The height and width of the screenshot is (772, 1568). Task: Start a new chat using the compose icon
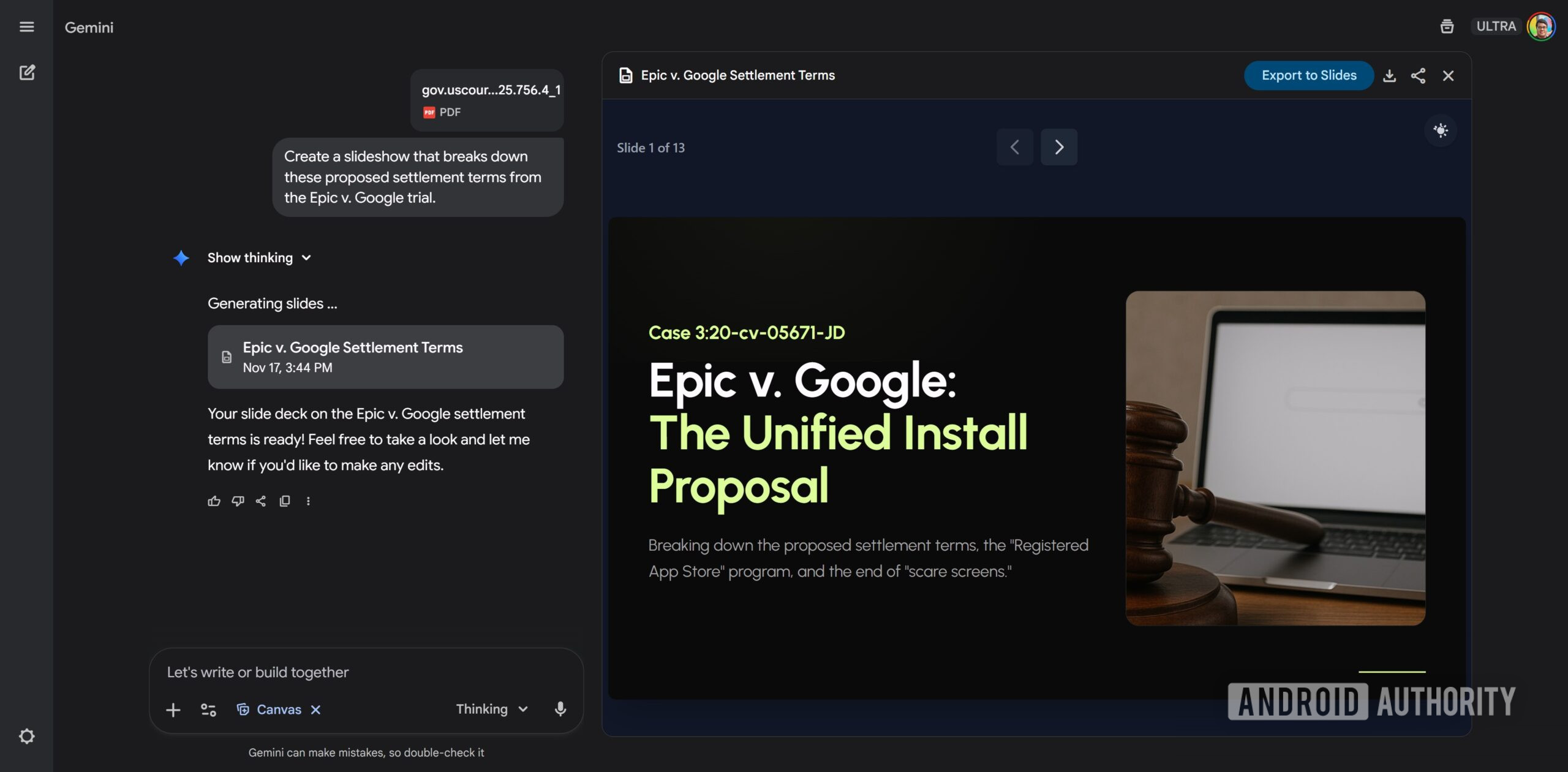[x=28, y=72]
